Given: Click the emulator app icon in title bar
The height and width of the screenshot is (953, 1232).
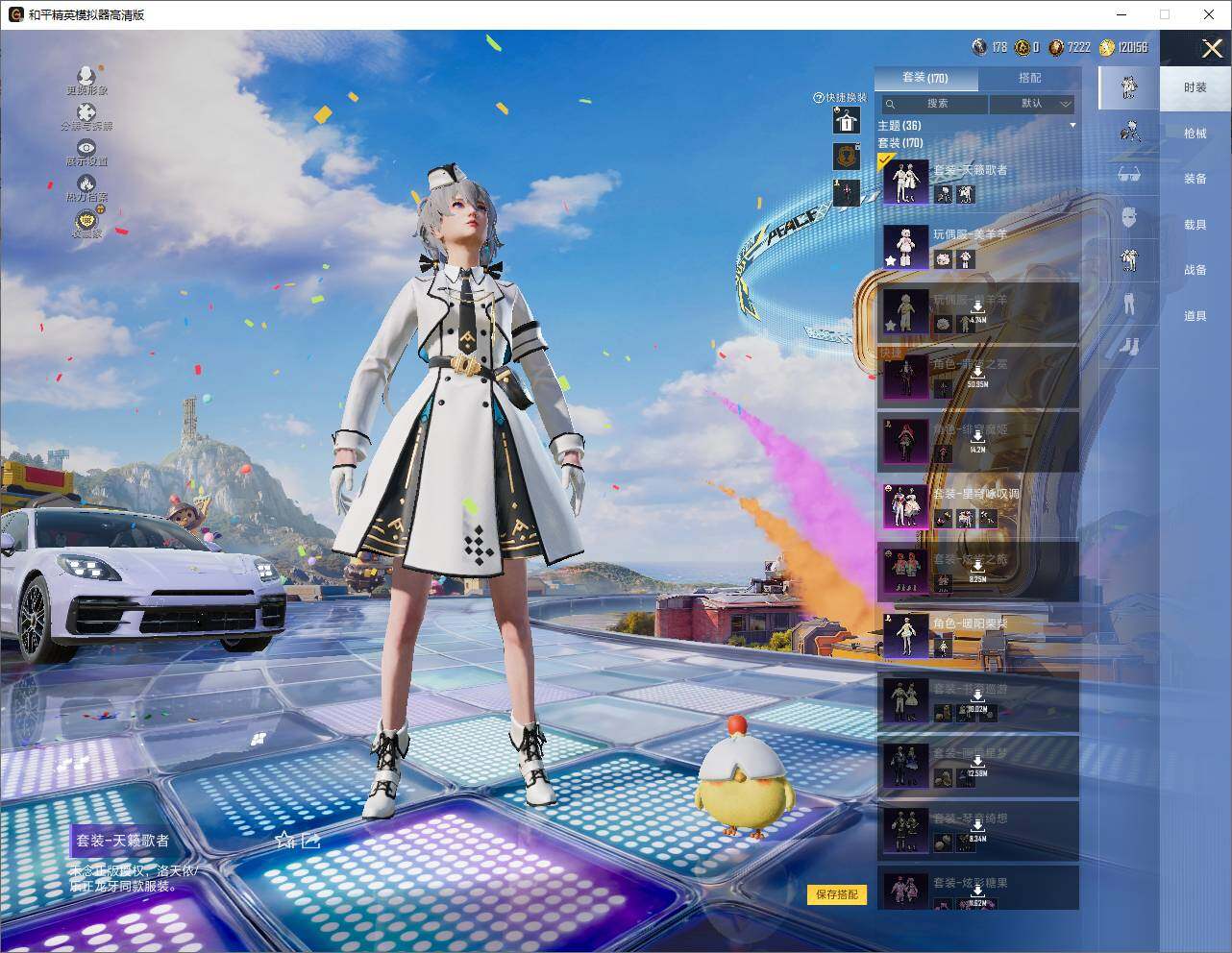Looking at the screenshot, I should click(16, 14).
